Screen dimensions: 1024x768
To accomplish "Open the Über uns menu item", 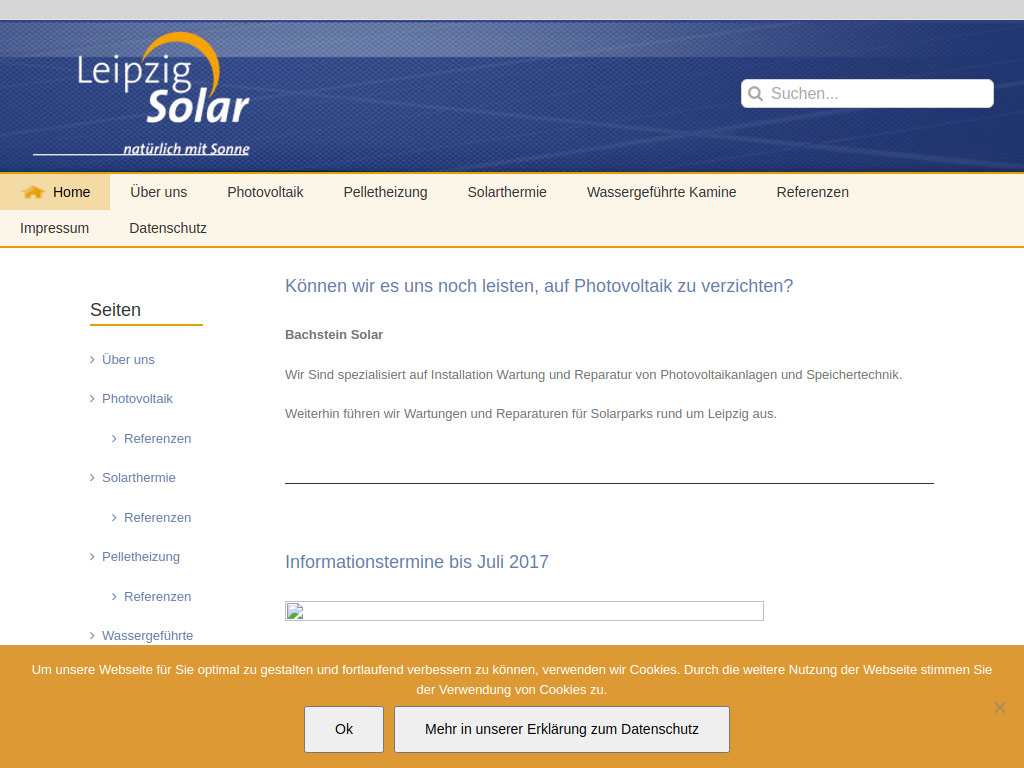I will pyautogui.click(x=158, y=192).
